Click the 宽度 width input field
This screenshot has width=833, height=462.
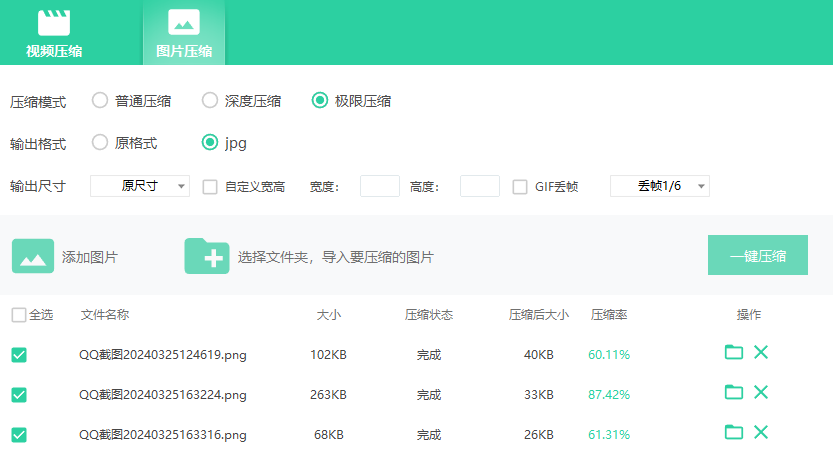pyautogui.click(x=380, y=186)
